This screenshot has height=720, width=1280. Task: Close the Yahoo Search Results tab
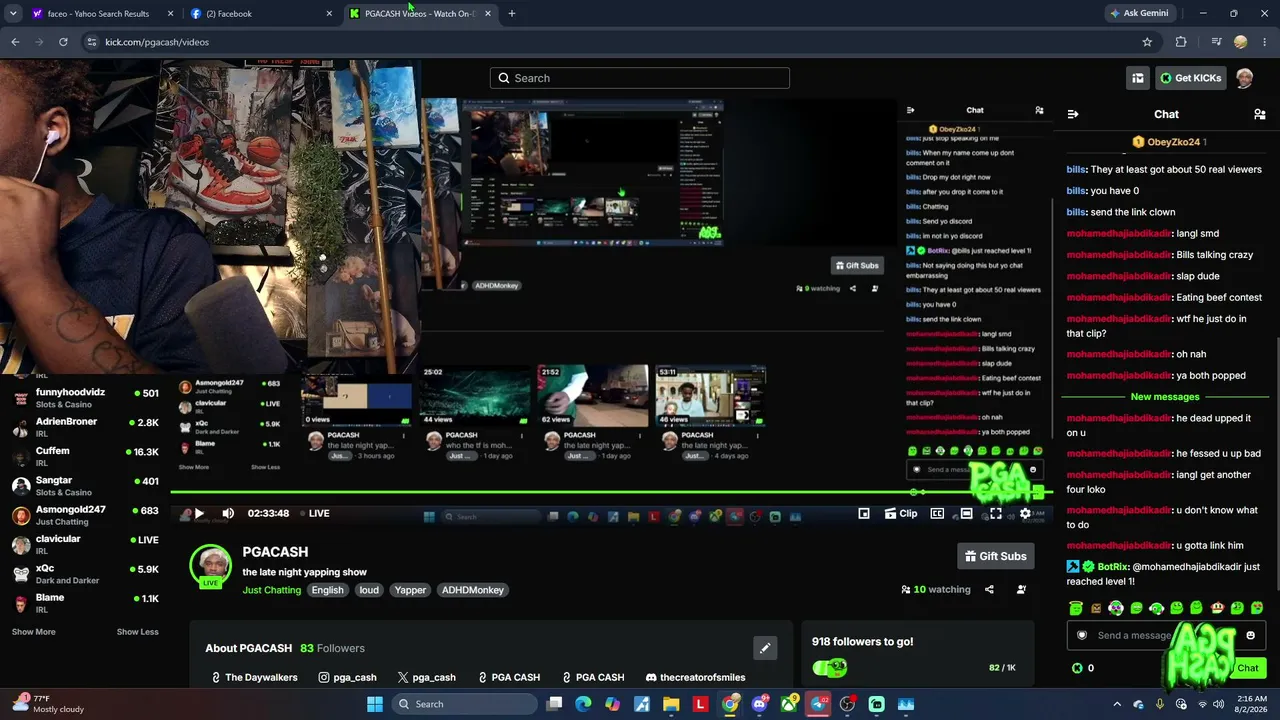(x=170, y=14)
